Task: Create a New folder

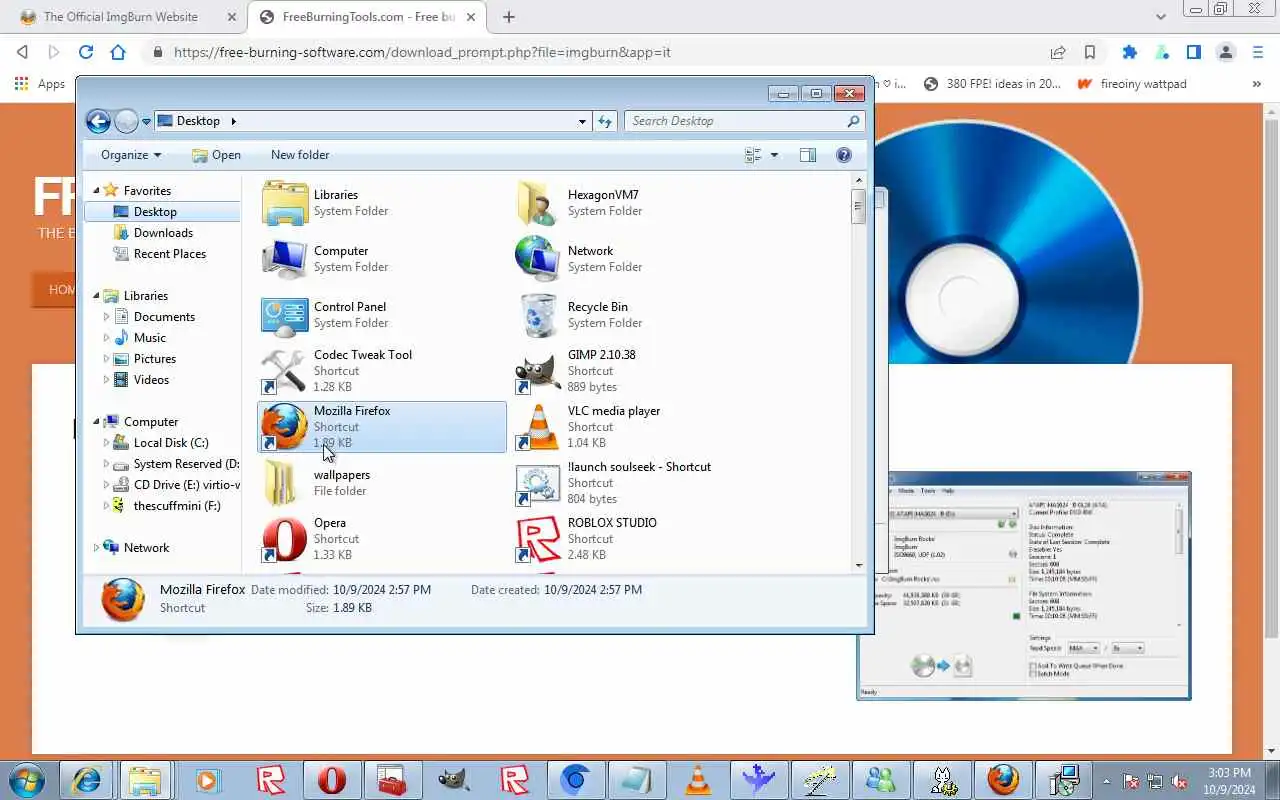Action: (x=300, y=155)
